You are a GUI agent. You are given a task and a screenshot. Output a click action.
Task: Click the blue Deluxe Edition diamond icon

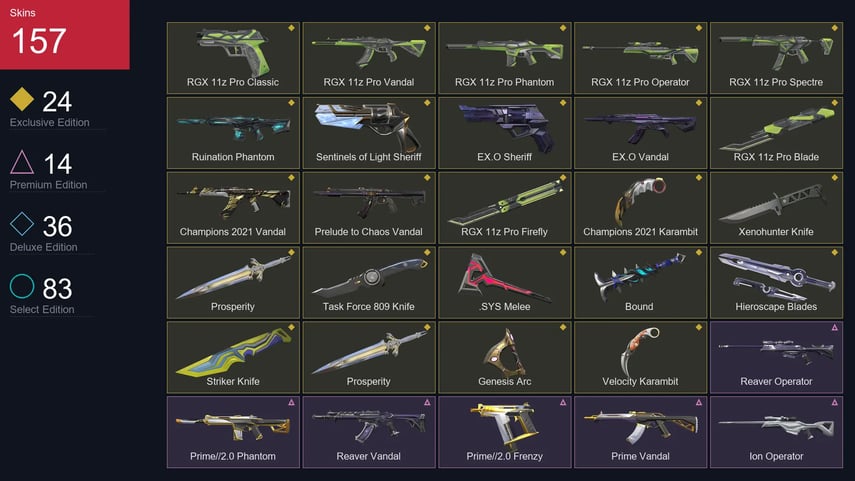click(22, 224)
